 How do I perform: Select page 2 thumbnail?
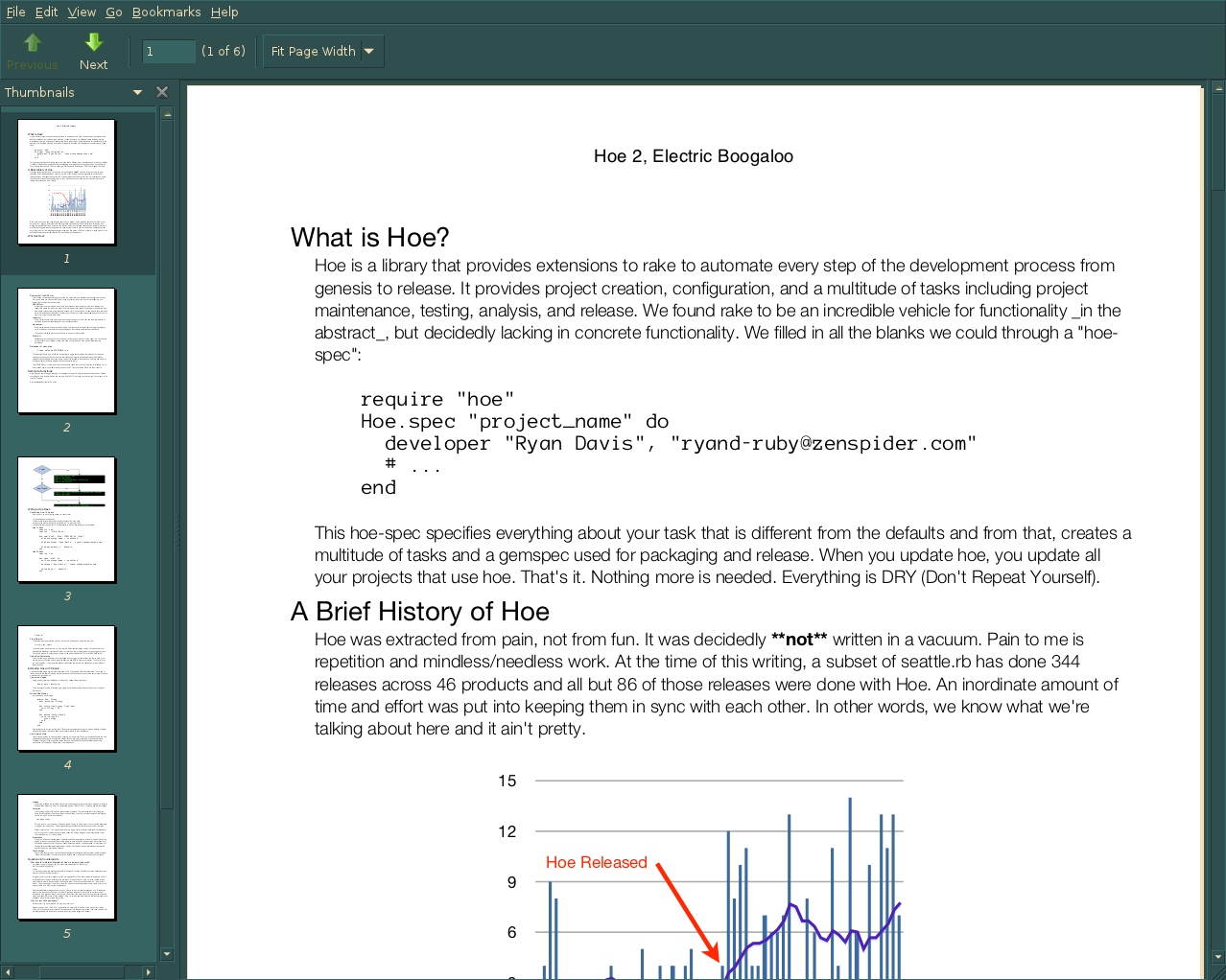(x=66, y=351)
